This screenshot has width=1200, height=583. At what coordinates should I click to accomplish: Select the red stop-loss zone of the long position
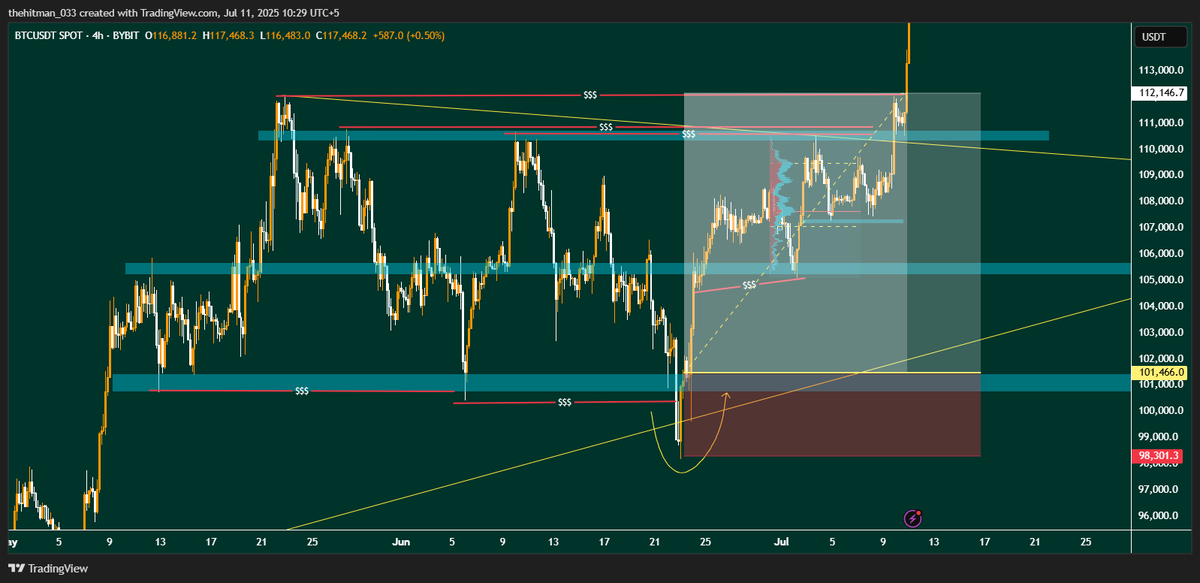[830, 414]
